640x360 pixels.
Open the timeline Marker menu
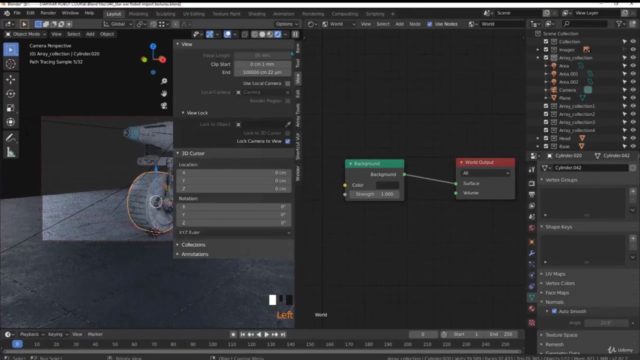point(95,334)
